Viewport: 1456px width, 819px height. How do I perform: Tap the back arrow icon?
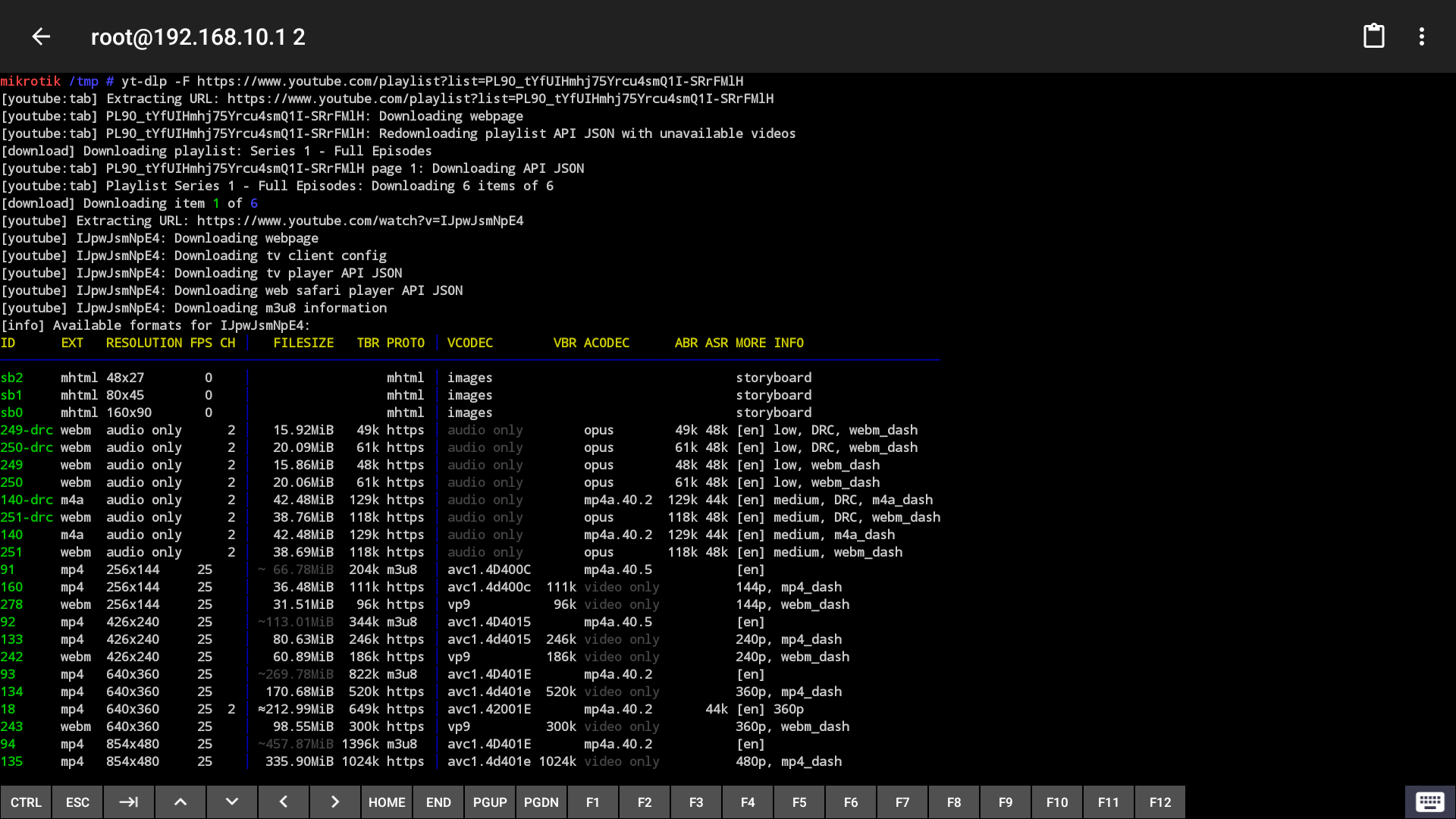point(41,36)
